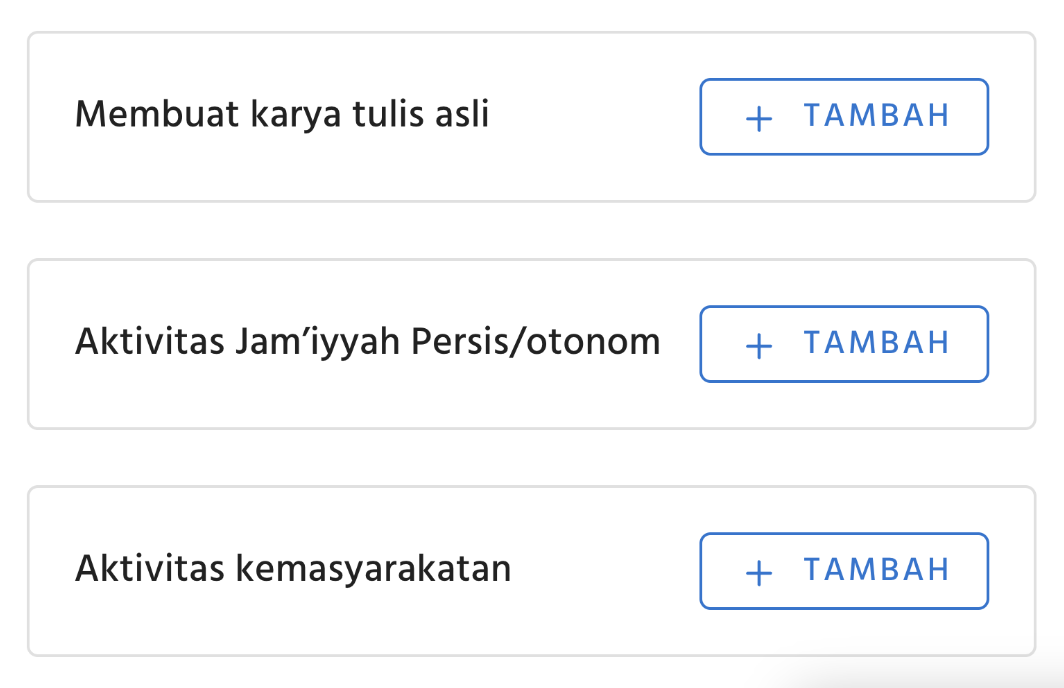Click 'Aktivitas' in the Aktivitas kemasyarakatan title
Screen dimensions: 1064x688
point(150,570)
